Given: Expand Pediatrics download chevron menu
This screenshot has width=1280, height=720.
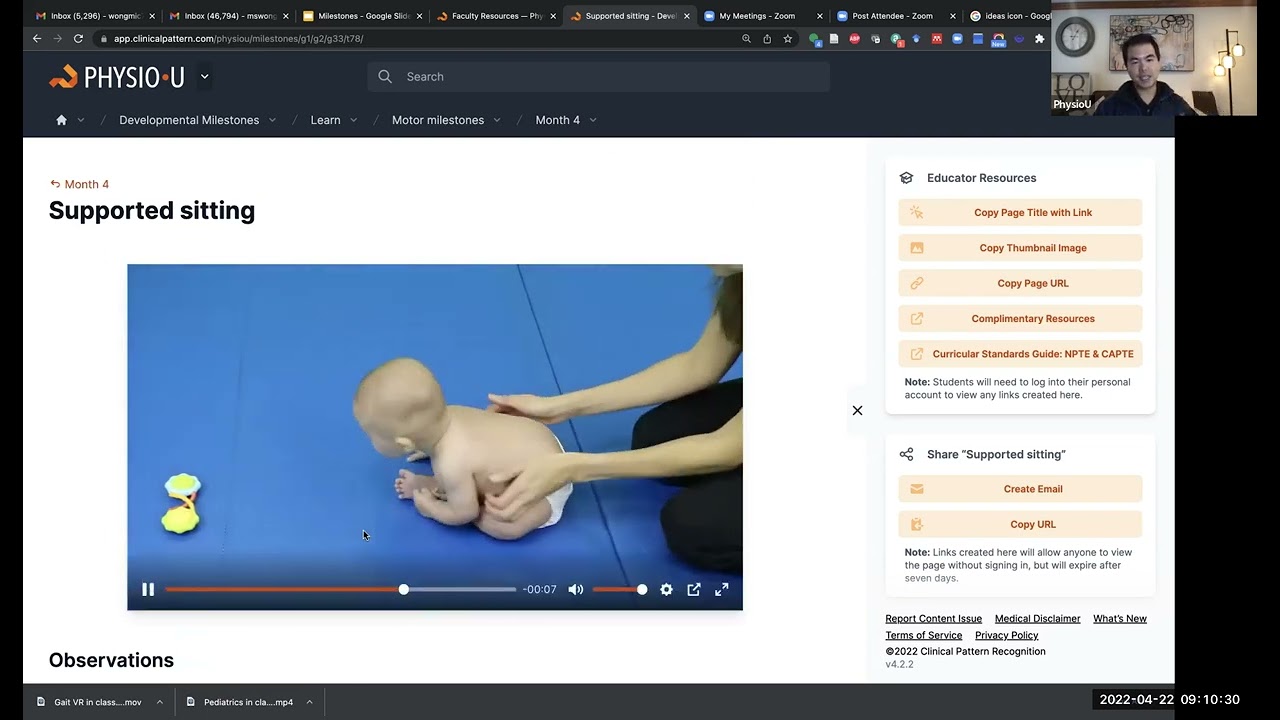Looking at the screenshot, I should [x=309, y=702].
